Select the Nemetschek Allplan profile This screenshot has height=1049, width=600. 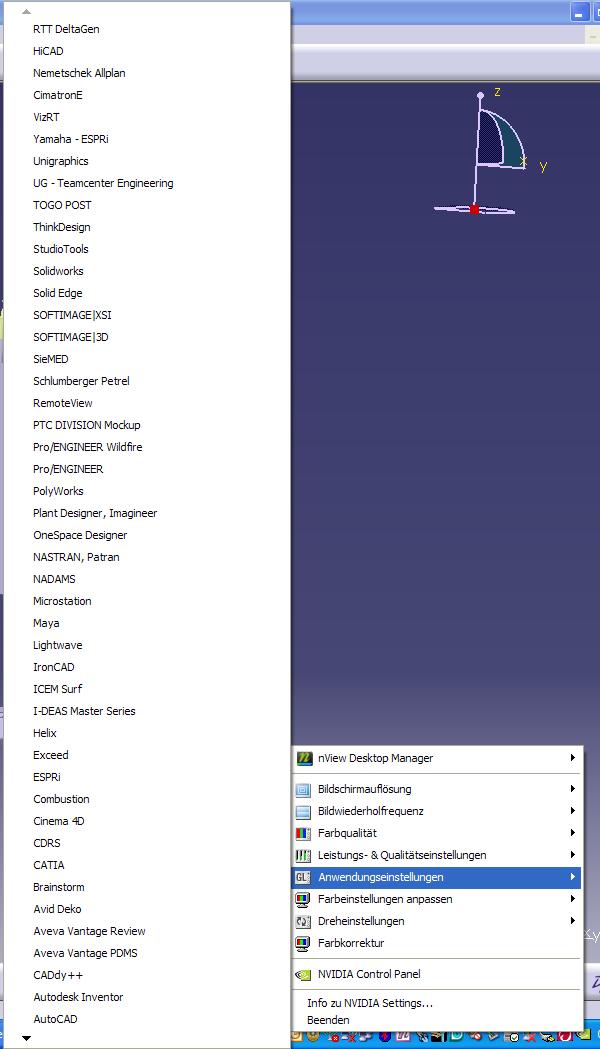[x=79, y=73]
